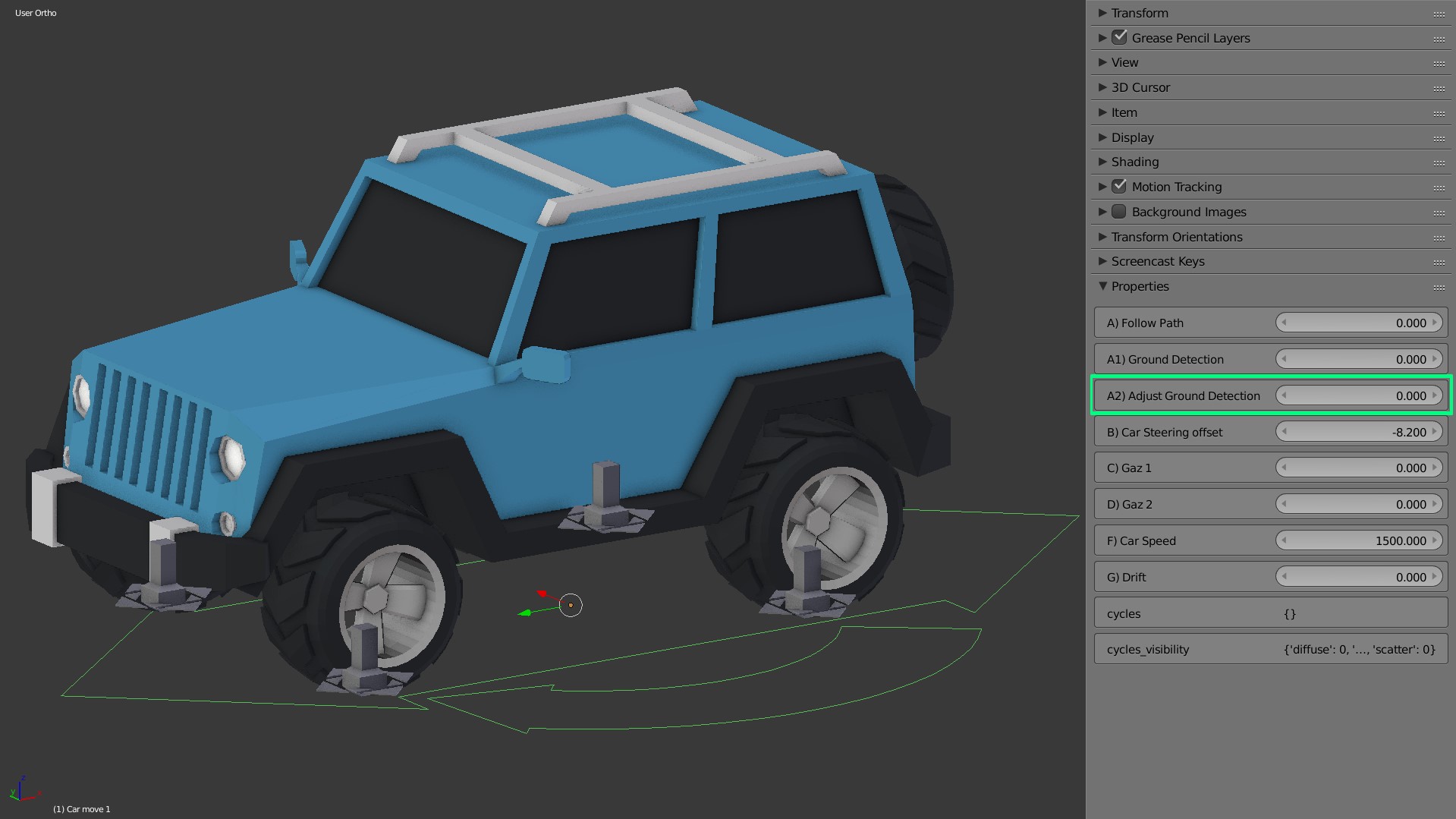
Task: Click the grip icon next to Screencast Keys
Action: [1439, 262]
